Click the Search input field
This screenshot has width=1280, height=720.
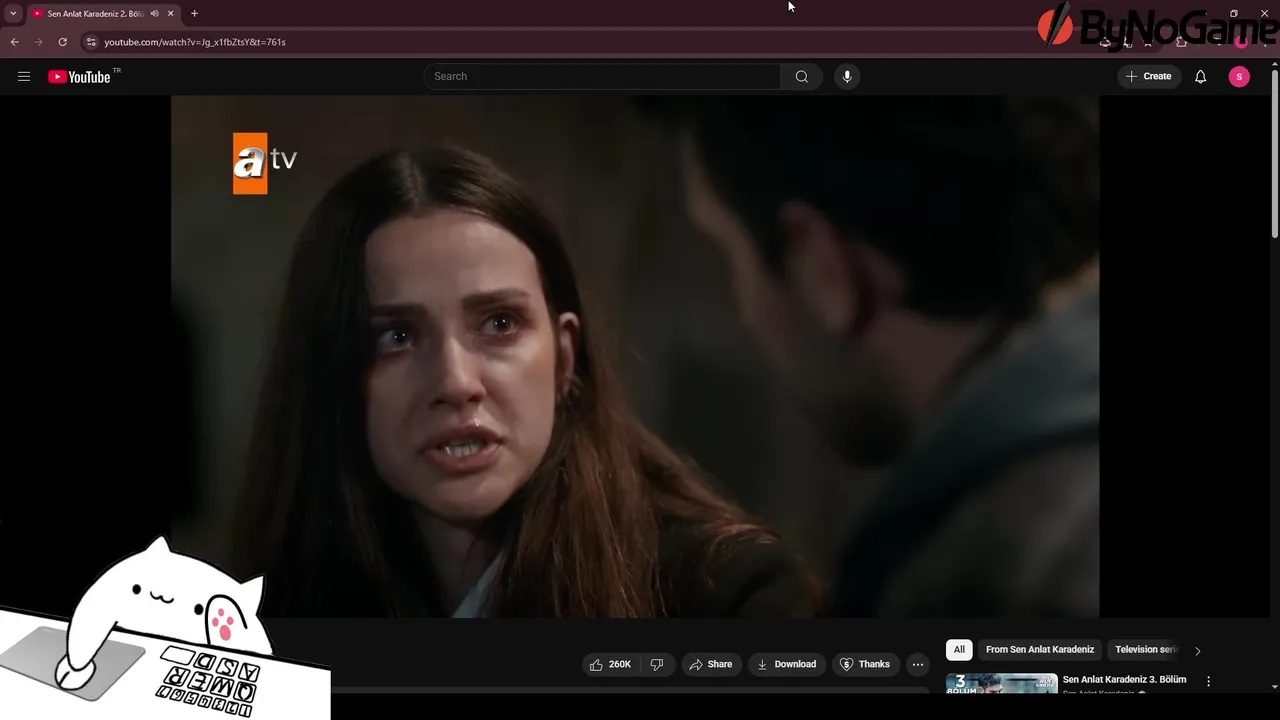602,77
